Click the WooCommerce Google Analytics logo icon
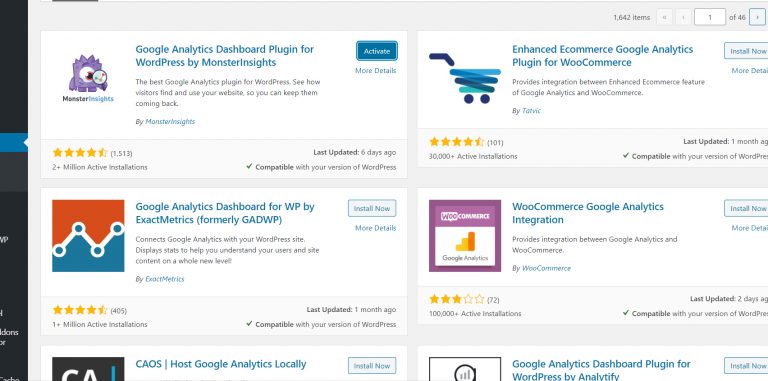Screen dimensions: 768x381 pyautogui.click(x=465, y=236)
